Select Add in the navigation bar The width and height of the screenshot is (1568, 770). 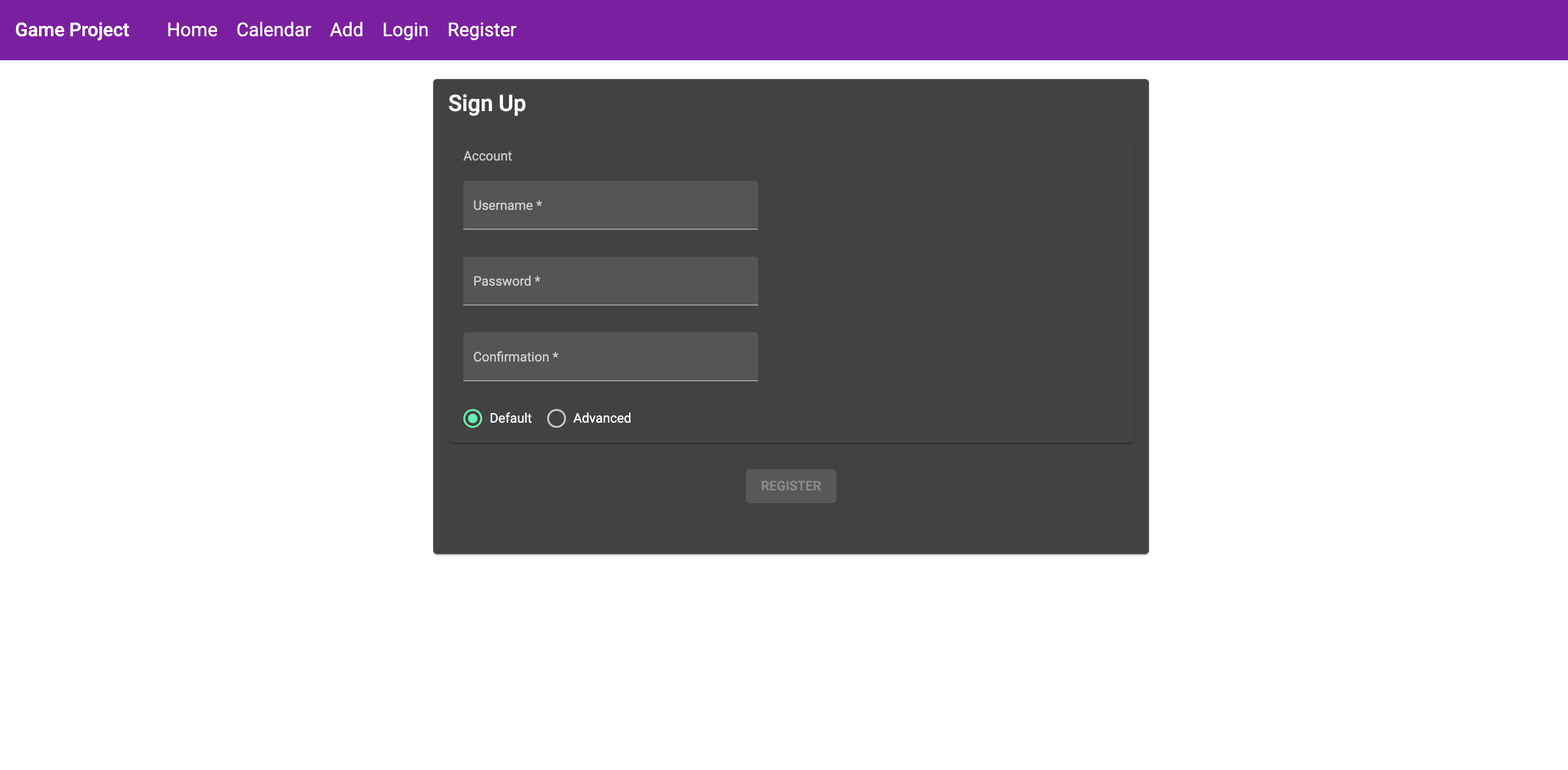pos(347,30)
